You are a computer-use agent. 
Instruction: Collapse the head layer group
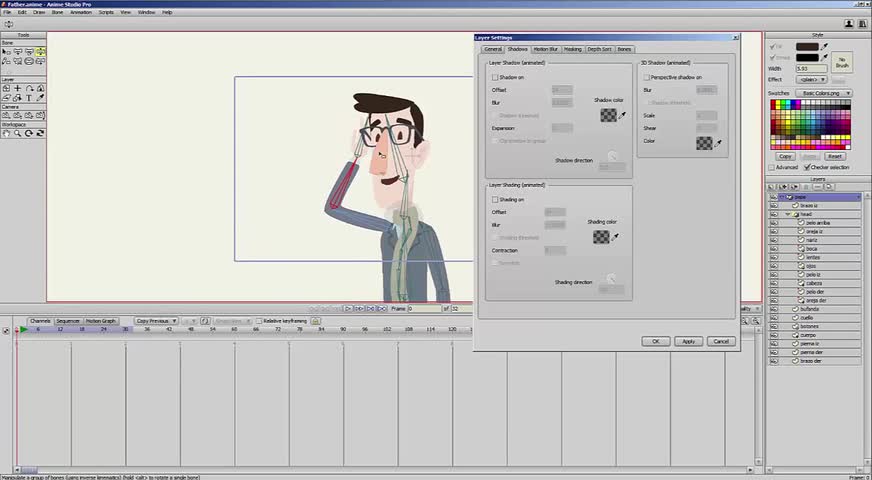tap(787, 214)
